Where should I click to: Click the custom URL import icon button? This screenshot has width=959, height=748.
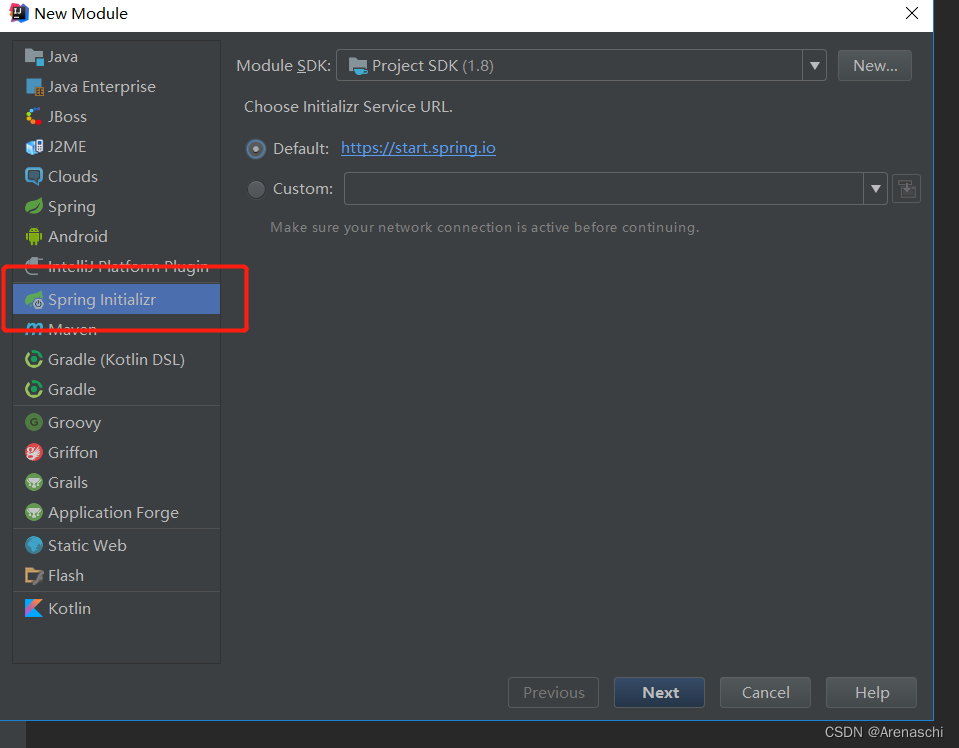[x=906, y=188]
